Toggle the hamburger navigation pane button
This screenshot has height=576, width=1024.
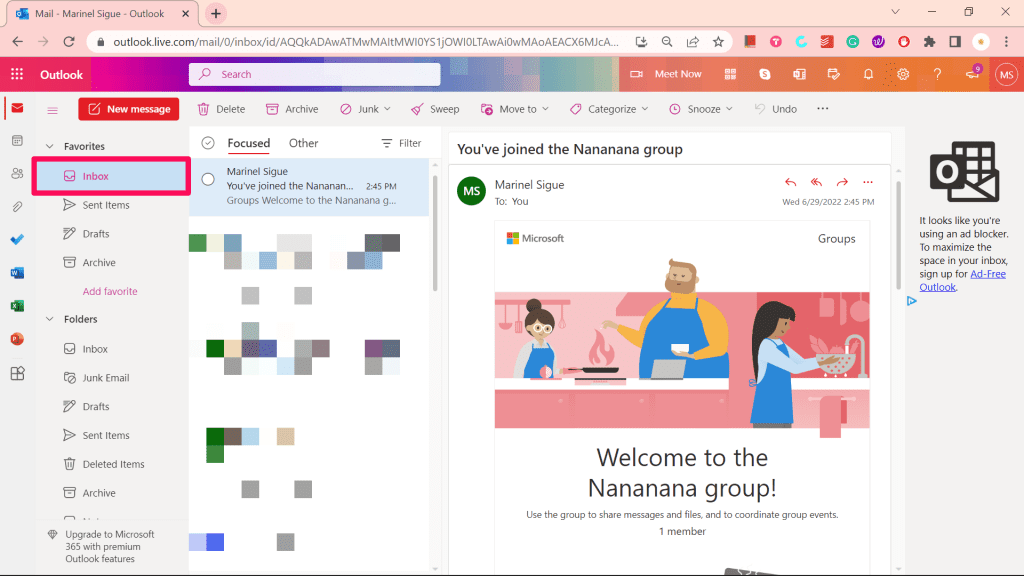53,110
